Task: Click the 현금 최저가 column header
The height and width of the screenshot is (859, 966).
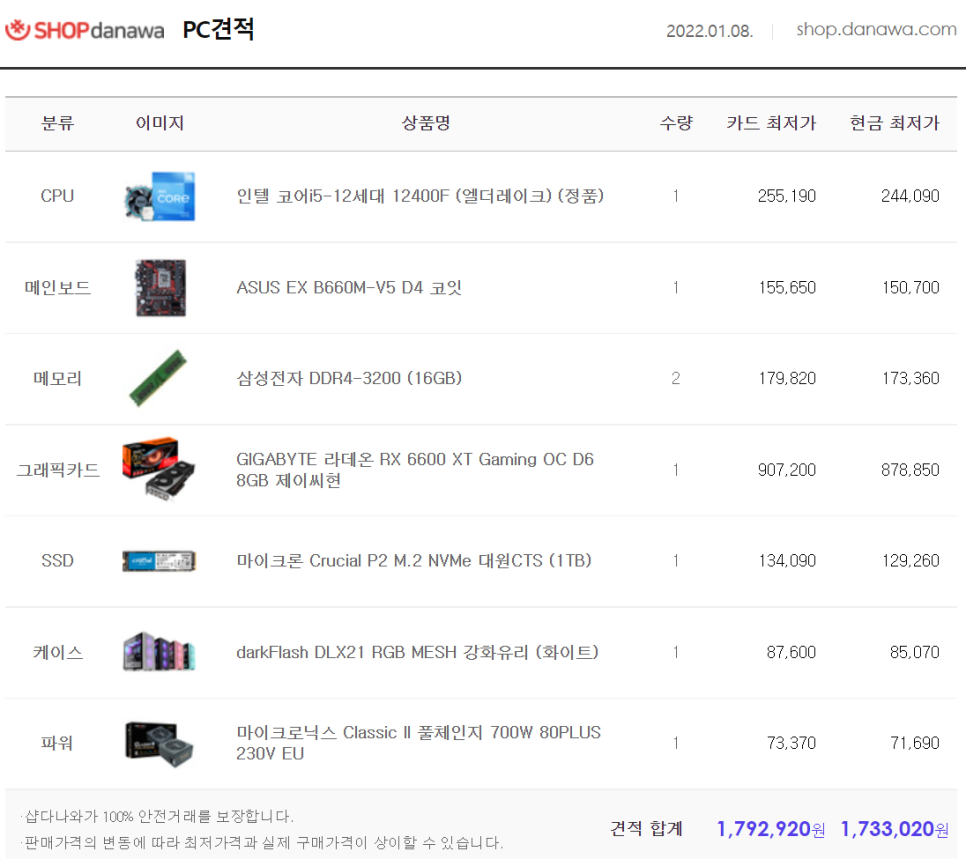Action: click(x=894, y=123)
